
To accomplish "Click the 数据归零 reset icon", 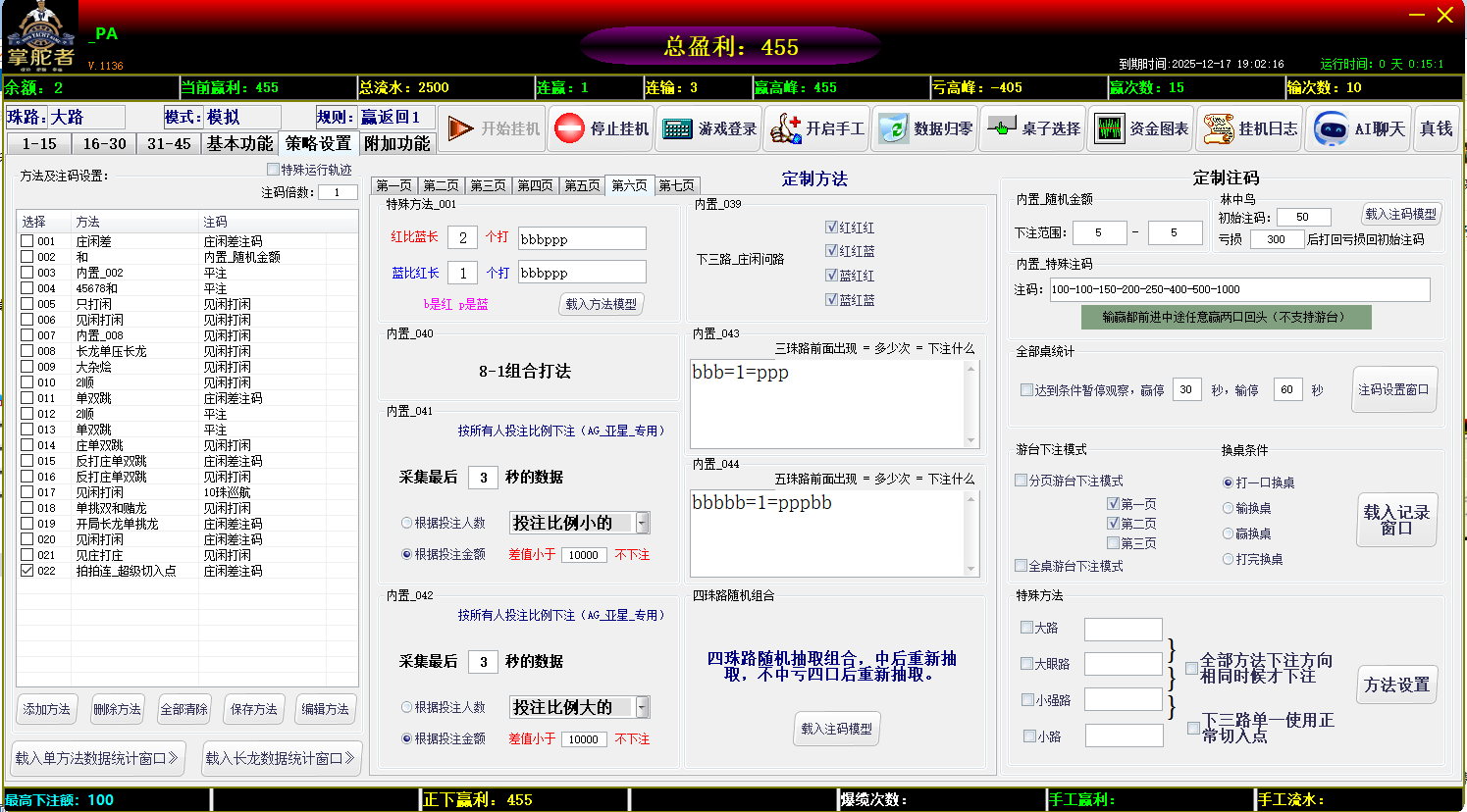I will (893, 128).
